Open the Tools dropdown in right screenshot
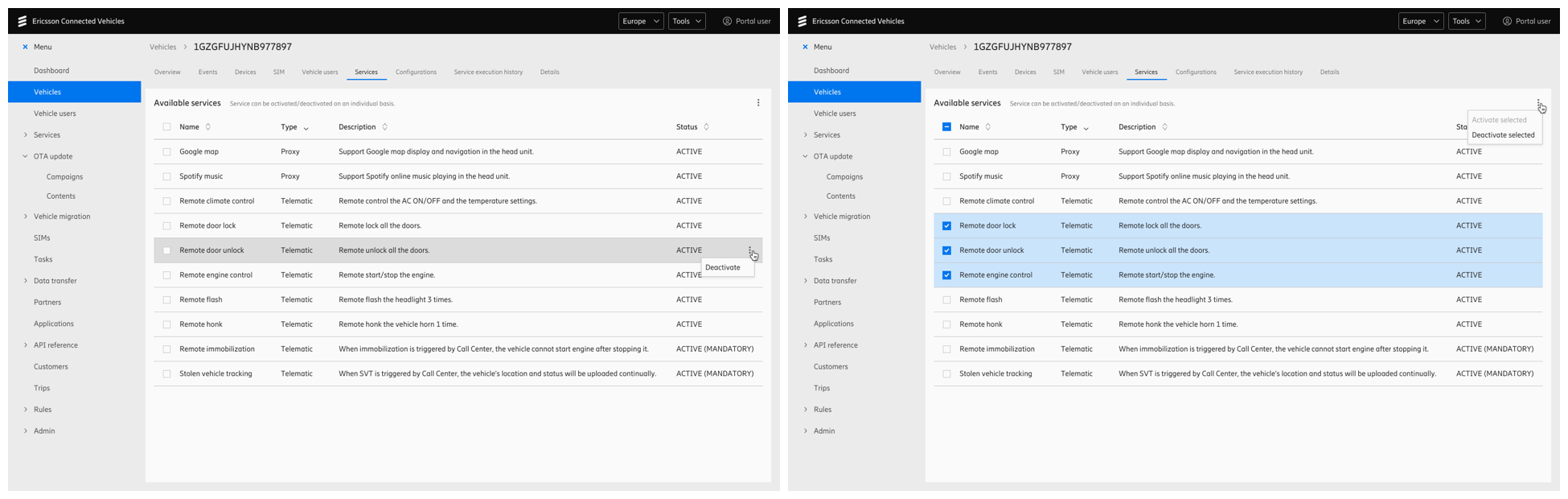 [1467, 21]
